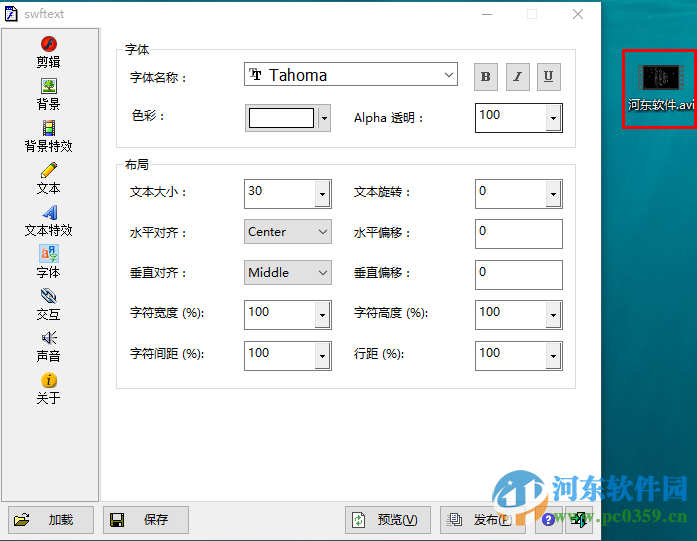The height and width of the screenshot is (541, 697).
Task: Open the 声音 sound section
Action: (x=48, y=346)
